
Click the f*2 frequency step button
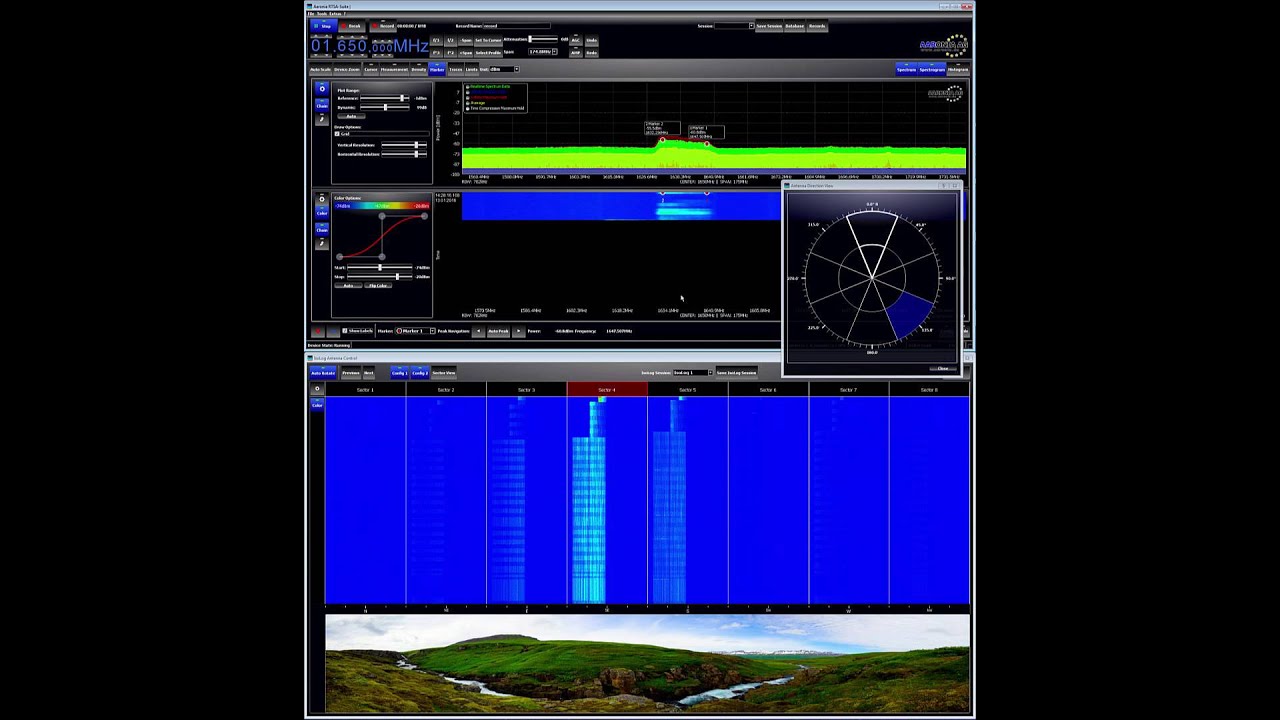[x=450, y=52]
